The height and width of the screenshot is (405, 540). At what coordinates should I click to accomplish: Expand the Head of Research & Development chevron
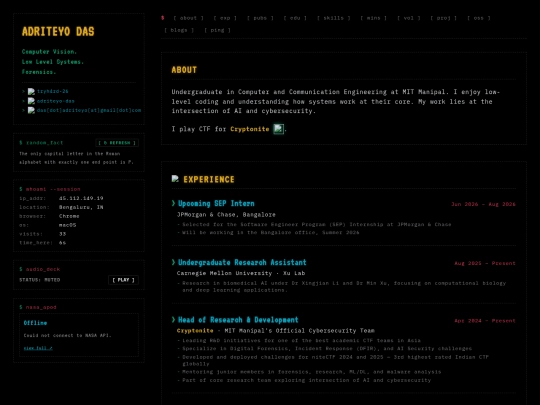(174, 320)
